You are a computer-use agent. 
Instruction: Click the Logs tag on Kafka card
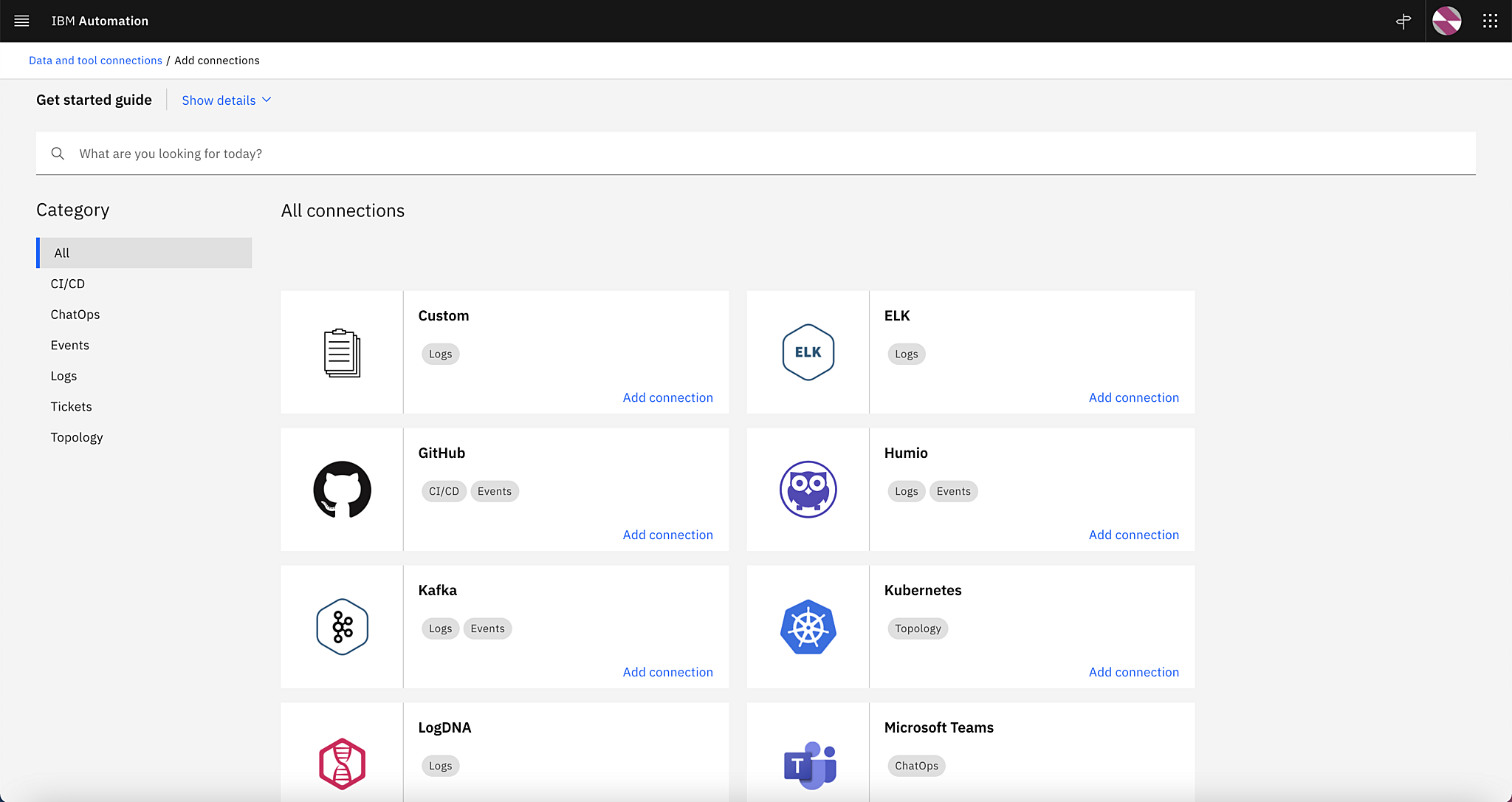440,629
